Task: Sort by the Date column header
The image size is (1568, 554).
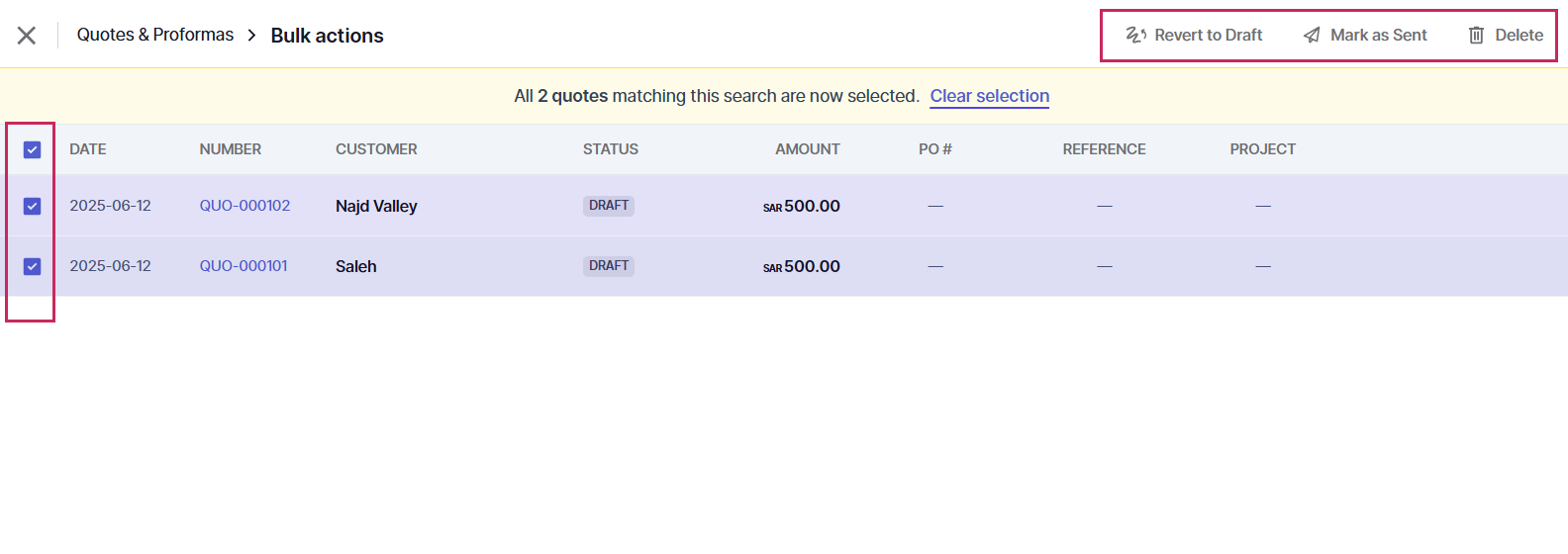Action: click(x=88, y=149)
